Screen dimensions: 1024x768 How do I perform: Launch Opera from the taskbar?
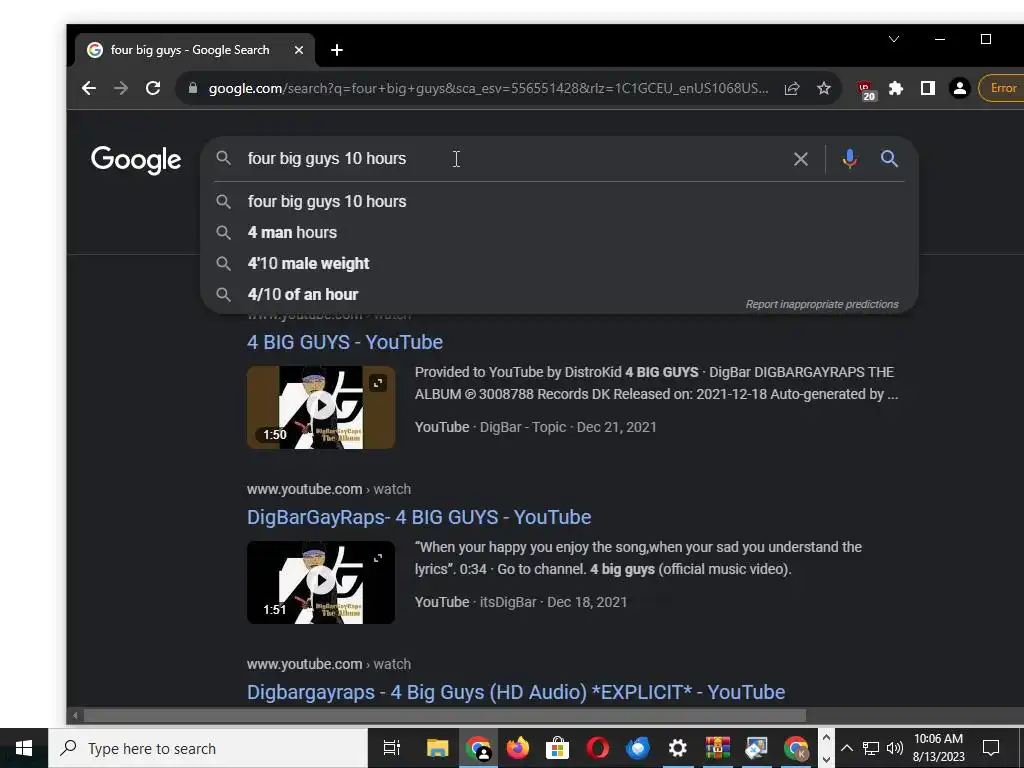(598, 748)
